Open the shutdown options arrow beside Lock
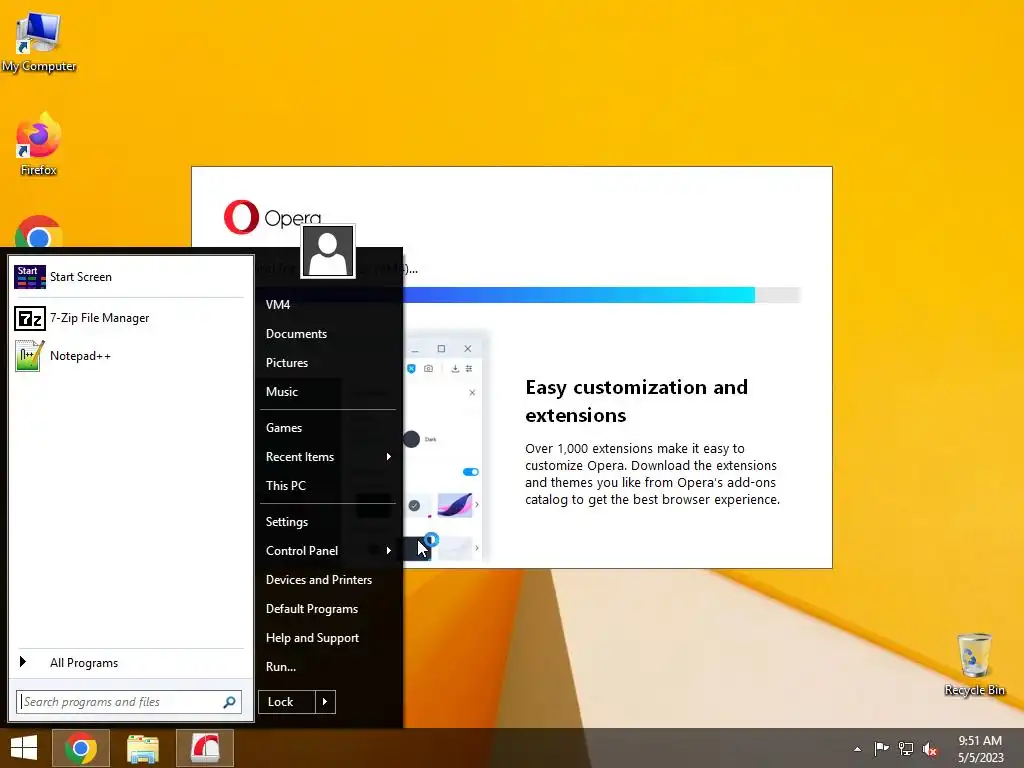The height and width of the screenshot is (768, 1024). click(325, 702)
